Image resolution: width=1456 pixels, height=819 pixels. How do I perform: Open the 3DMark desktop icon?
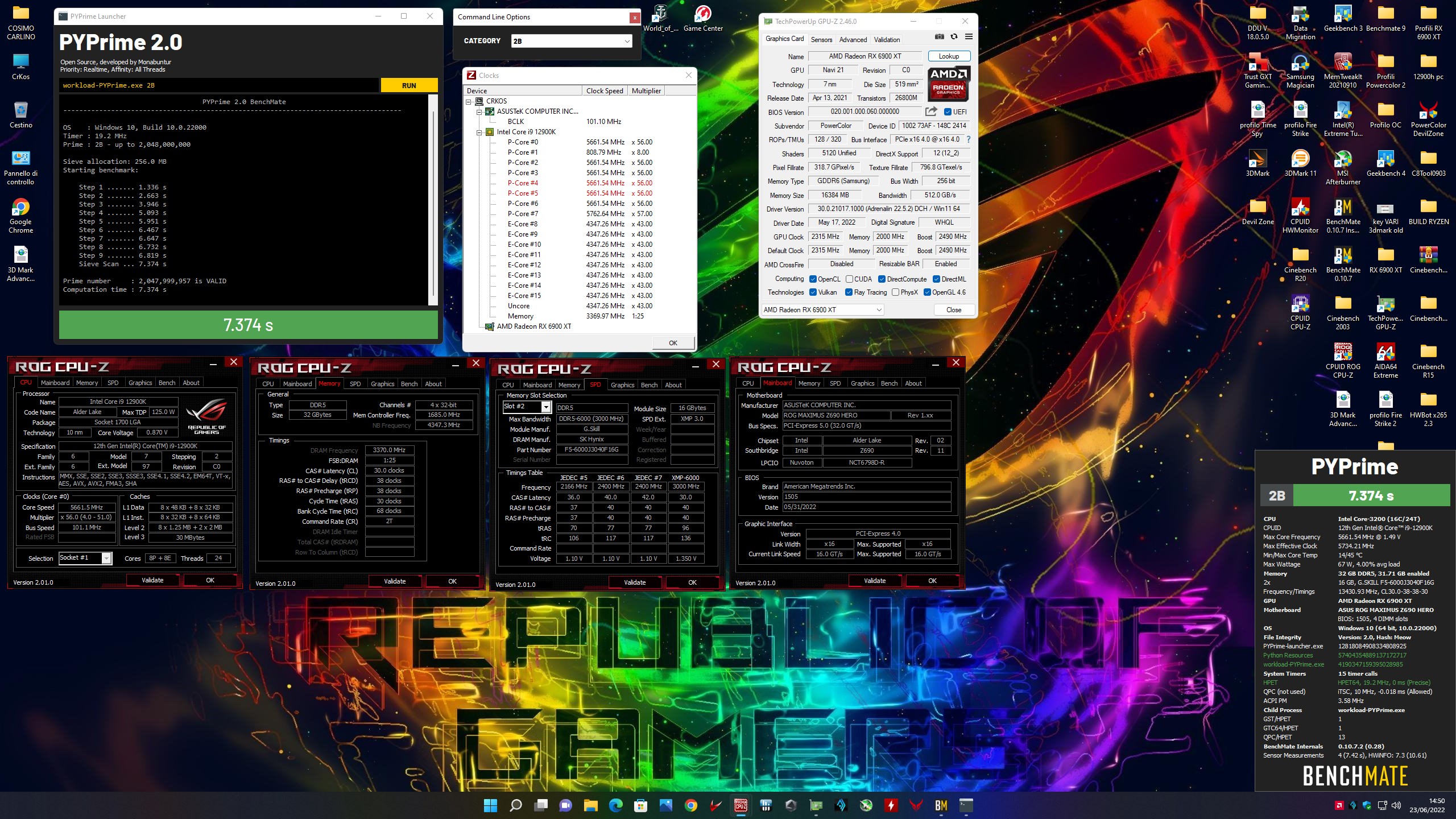click(1258, 163)
